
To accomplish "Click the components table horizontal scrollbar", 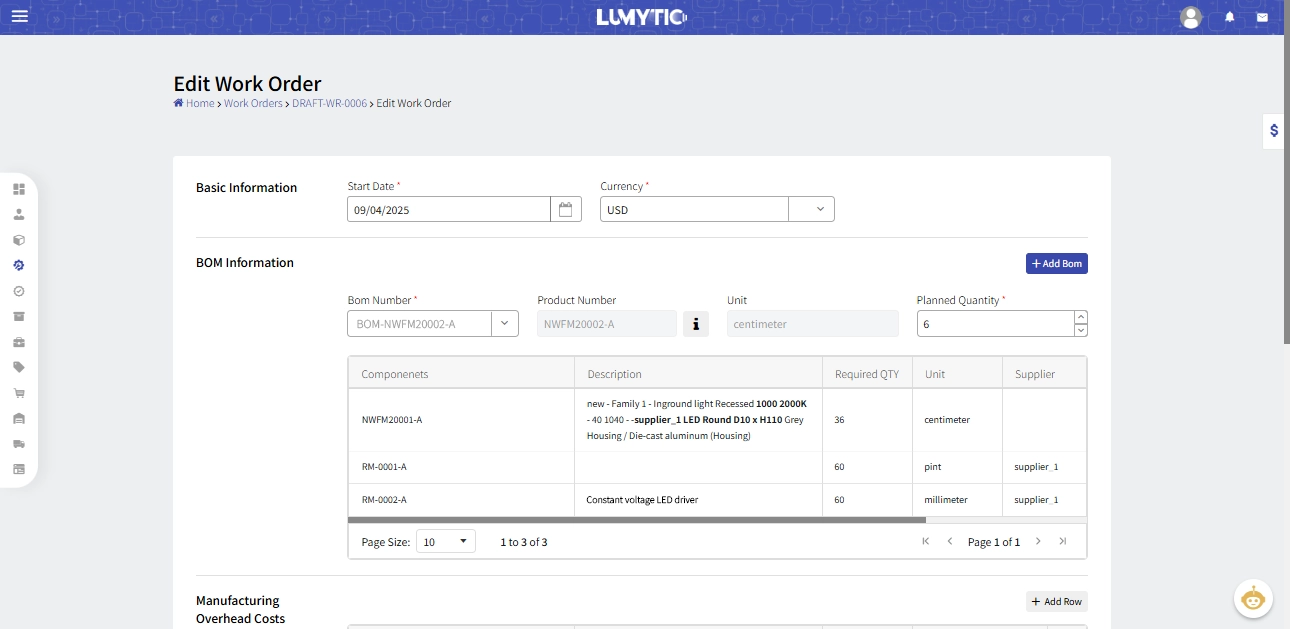I will click(x=637, y=520).
